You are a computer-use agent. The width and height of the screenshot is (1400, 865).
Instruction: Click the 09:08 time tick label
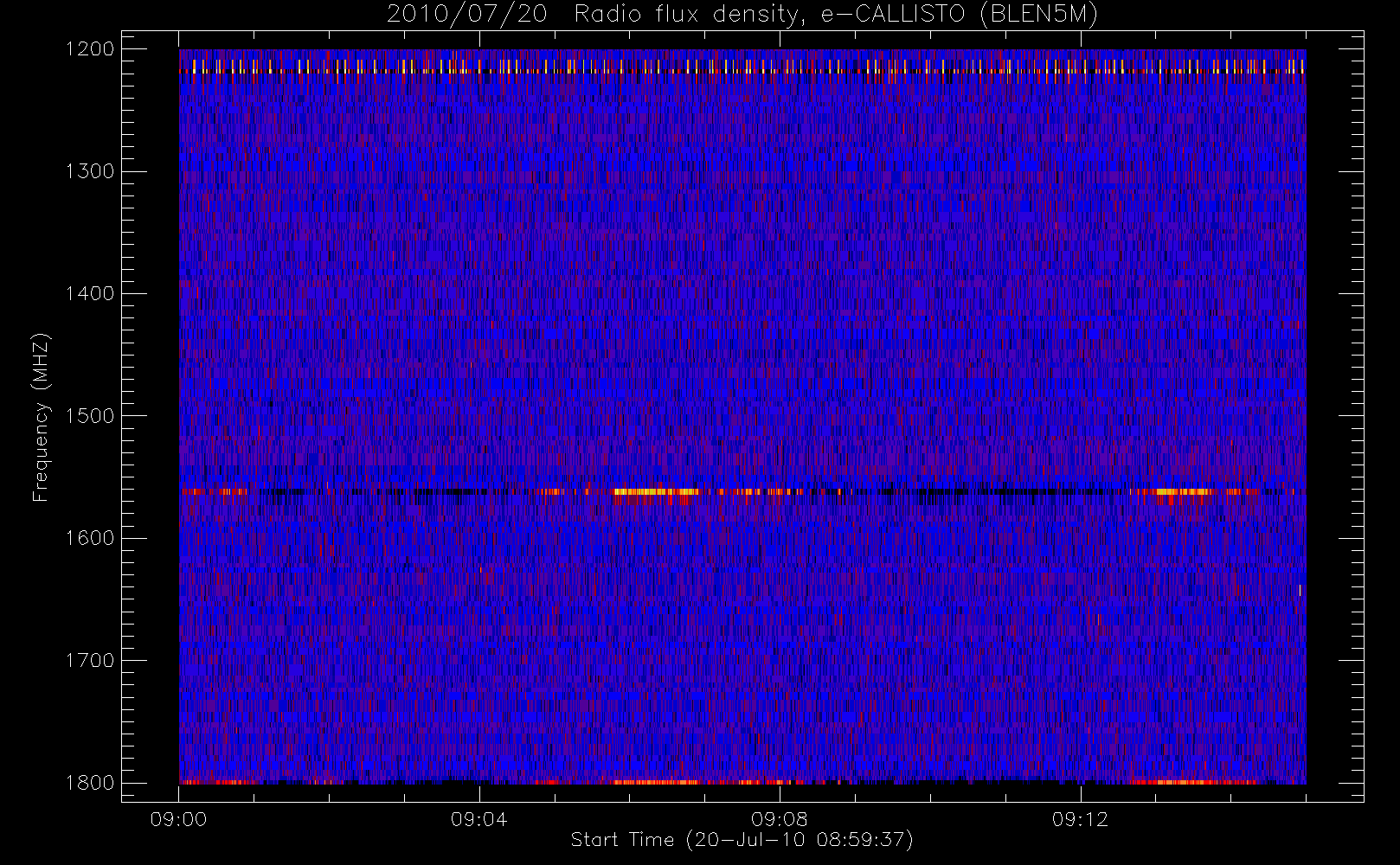(779, 819)
